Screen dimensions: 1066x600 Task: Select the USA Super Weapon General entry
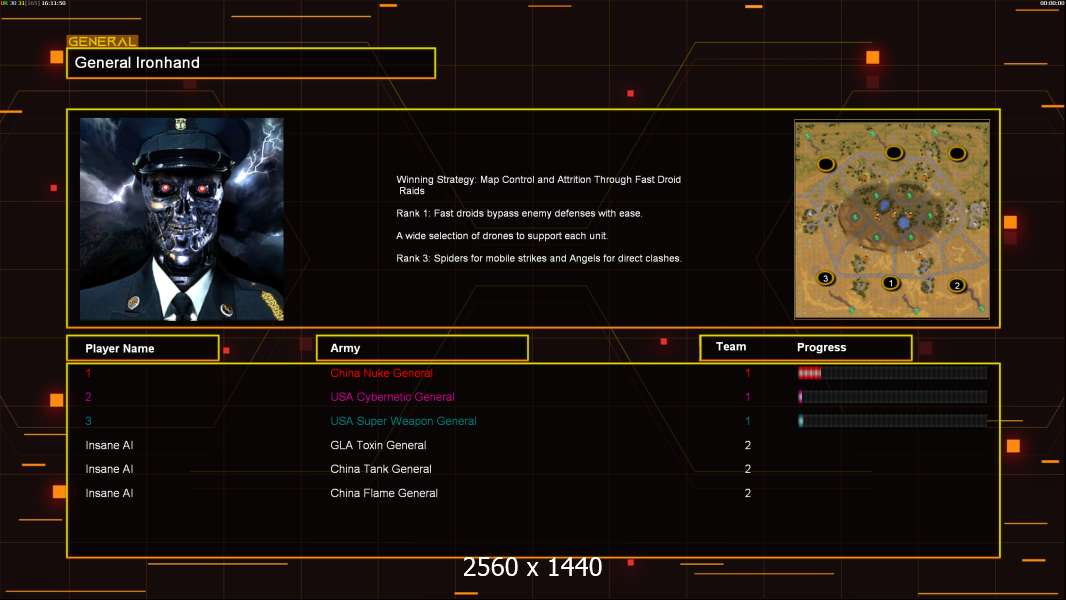click(x=403, y=421)
